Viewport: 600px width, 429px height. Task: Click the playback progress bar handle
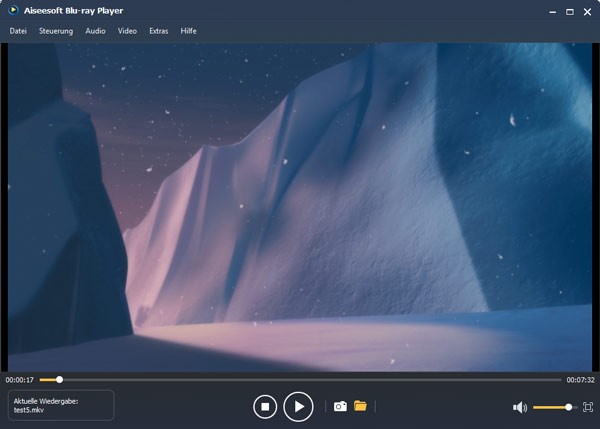(x=59, y=380)
